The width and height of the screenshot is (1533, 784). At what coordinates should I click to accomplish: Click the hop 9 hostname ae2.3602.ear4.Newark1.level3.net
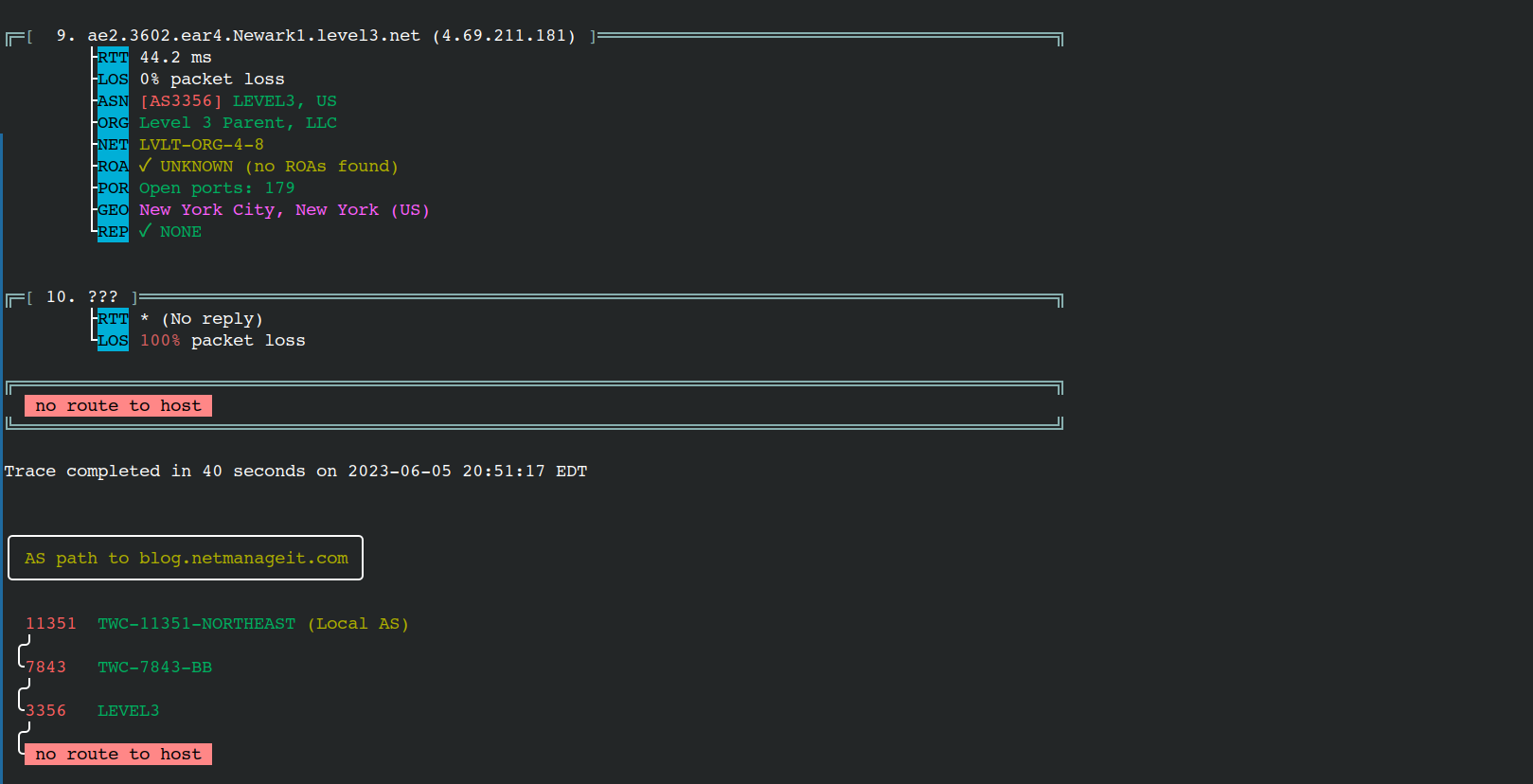coord(253,36)
